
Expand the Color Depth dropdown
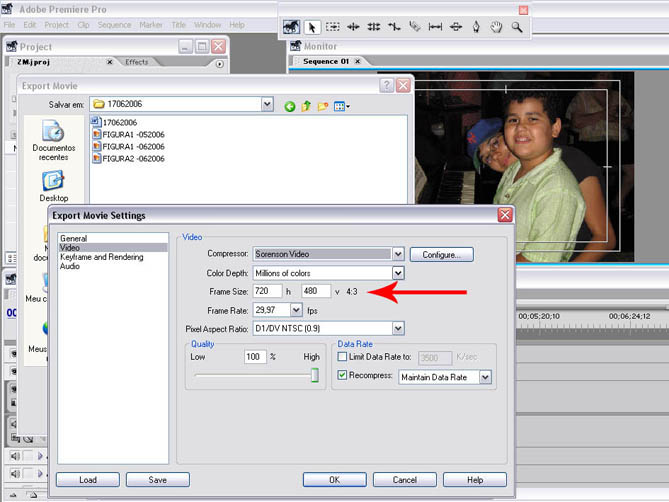pyautogui.click(x=398, y=273)
